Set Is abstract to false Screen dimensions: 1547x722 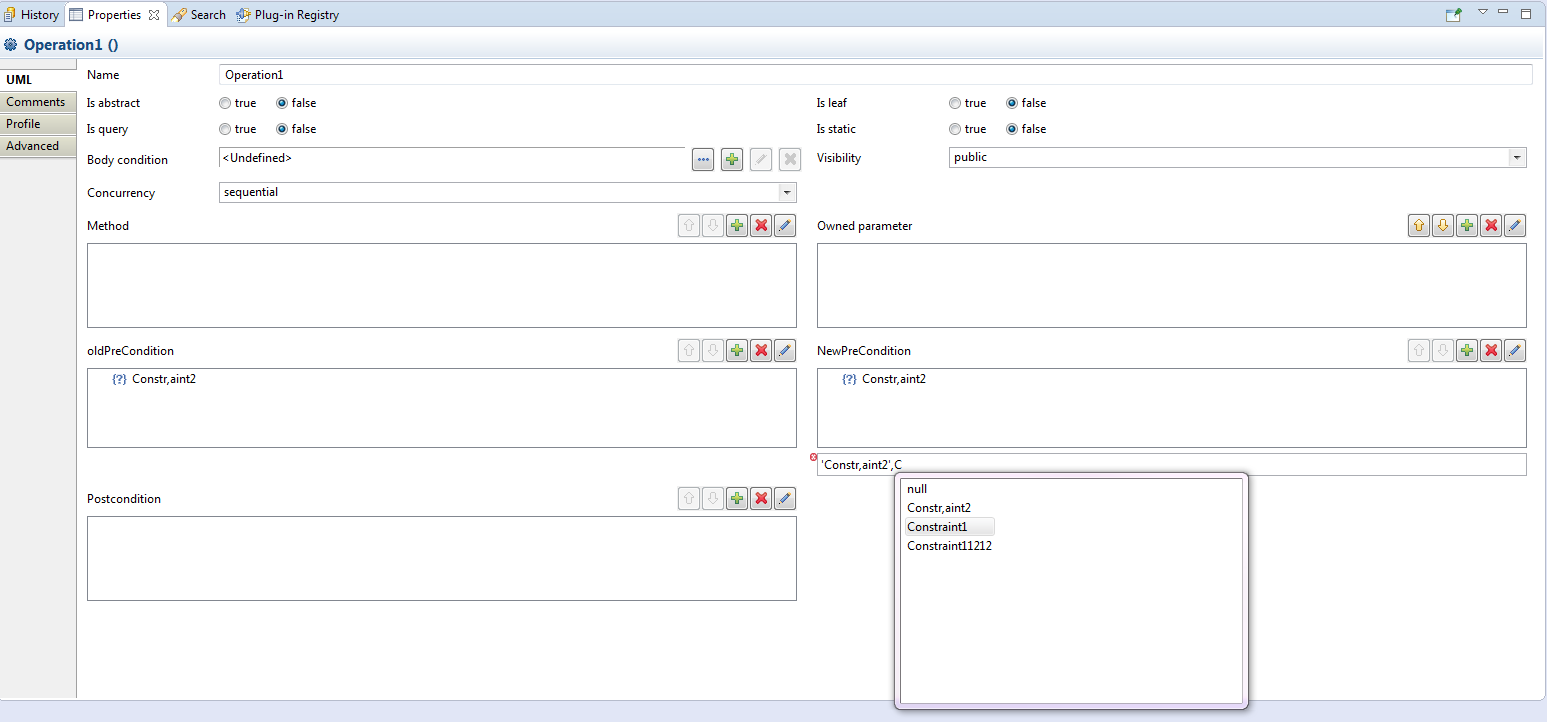pyautogui.click(x=282, y=103)
